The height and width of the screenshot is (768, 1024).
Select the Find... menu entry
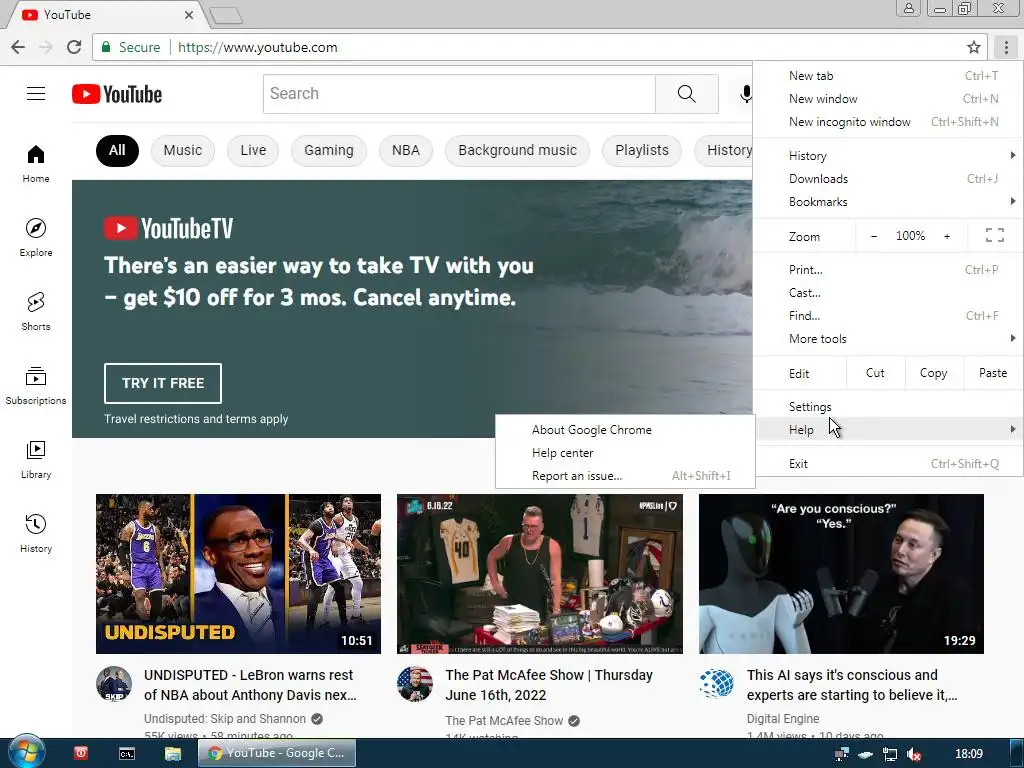(x=888, y=315)
